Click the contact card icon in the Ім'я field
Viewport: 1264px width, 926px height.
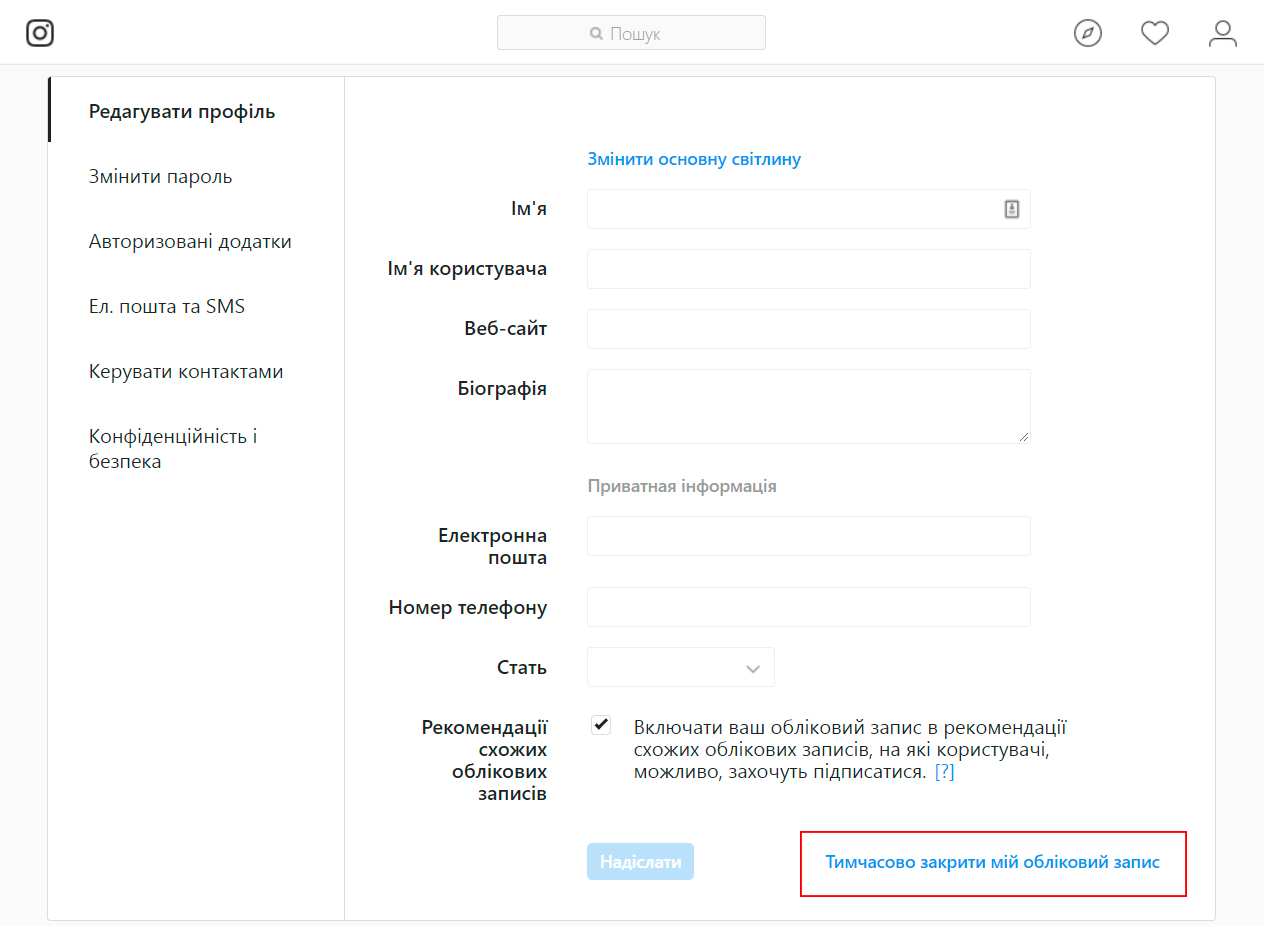pos(1011,209)
